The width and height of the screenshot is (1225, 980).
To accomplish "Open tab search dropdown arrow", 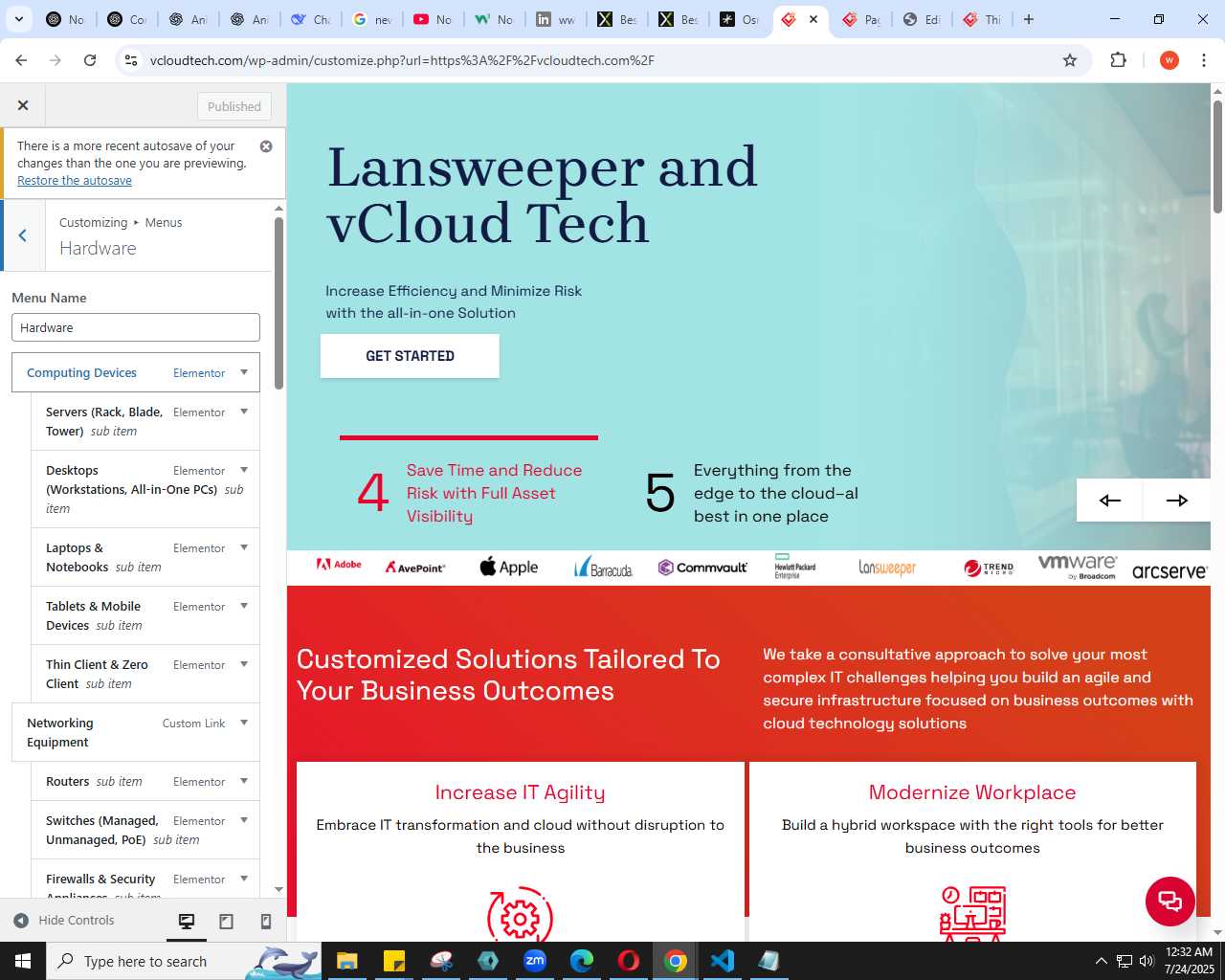I will 19,19.
